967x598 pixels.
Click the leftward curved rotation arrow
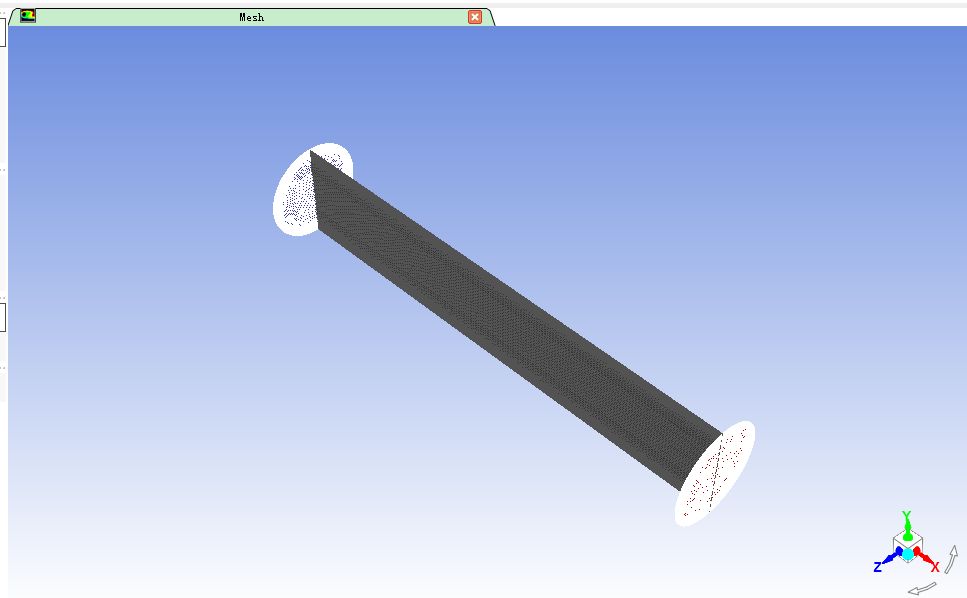pos(924,588)
